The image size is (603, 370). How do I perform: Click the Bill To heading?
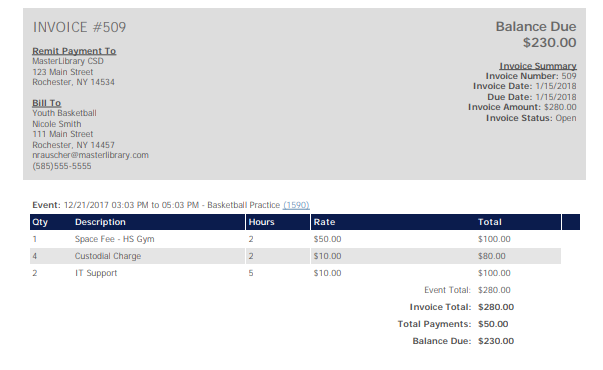[x=47, y=103]
